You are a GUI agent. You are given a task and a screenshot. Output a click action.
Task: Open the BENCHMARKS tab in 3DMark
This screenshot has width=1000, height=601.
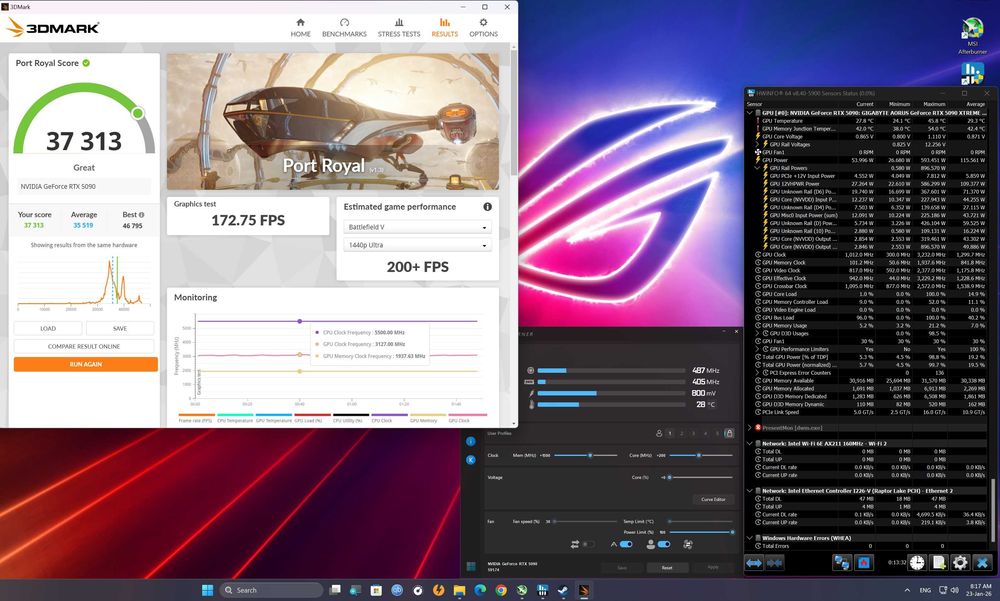click(344, 27)
